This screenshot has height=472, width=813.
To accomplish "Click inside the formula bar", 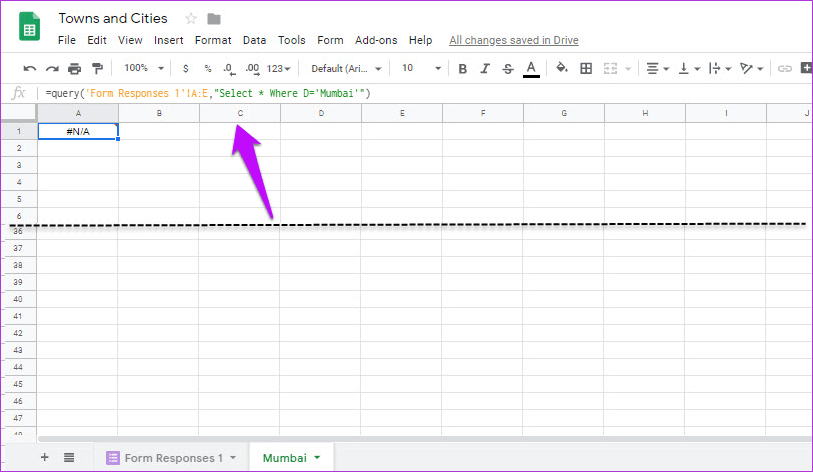I will [400, 93].
